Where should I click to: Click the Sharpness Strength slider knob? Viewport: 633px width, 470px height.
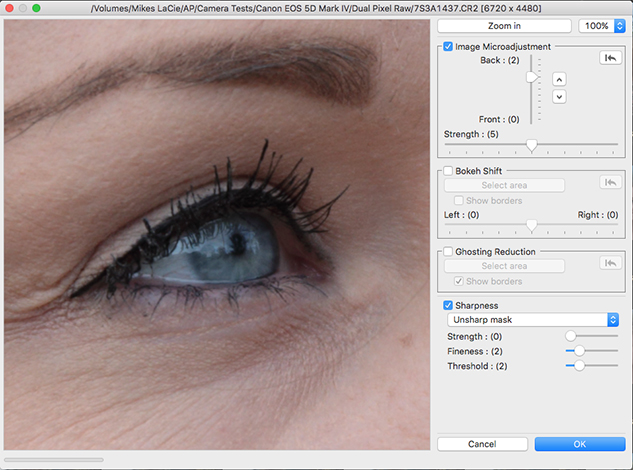click(570, 336)
